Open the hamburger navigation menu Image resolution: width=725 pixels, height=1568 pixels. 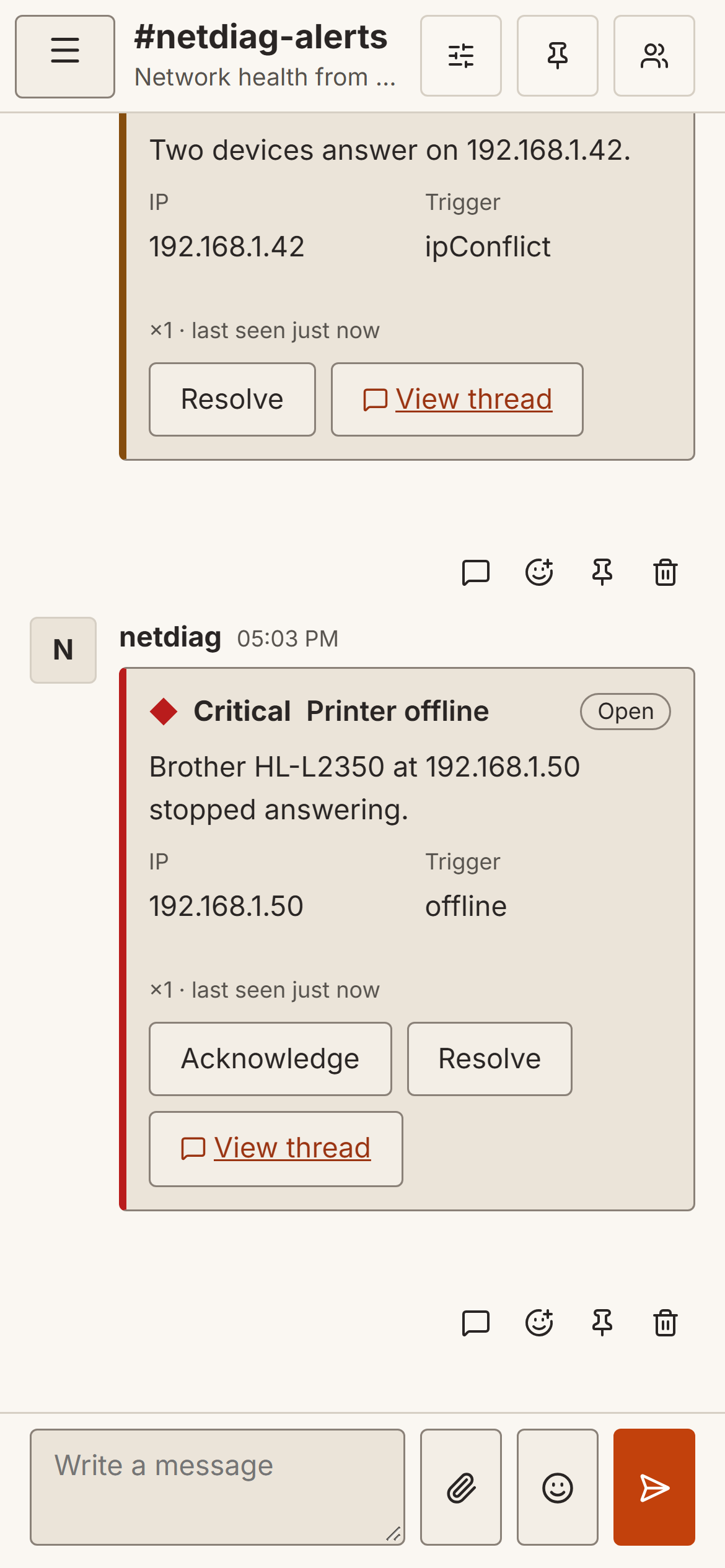point(65,56)
